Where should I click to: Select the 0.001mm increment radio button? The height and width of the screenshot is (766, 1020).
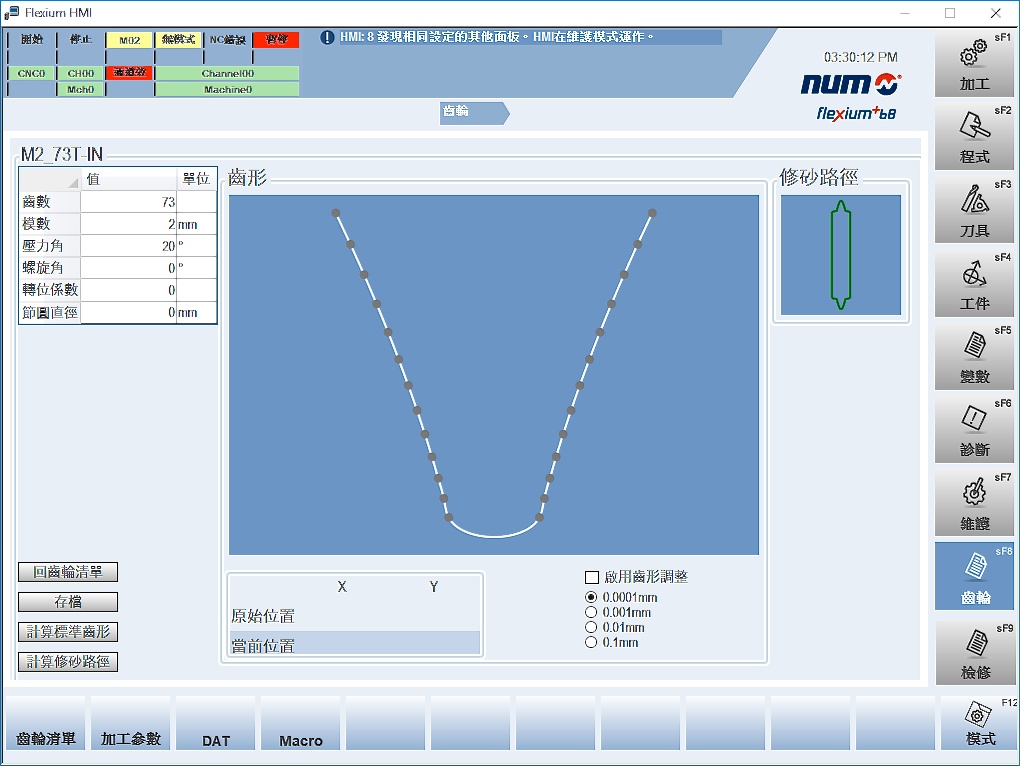pyautogui.click(x=591, y=612)
